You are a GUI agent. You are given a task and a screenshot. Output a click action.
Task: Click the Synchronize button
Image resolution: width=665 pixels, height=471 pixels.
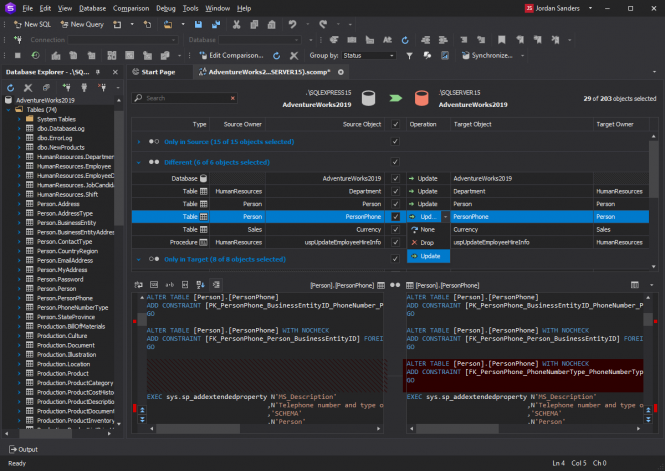pos(487,56)
